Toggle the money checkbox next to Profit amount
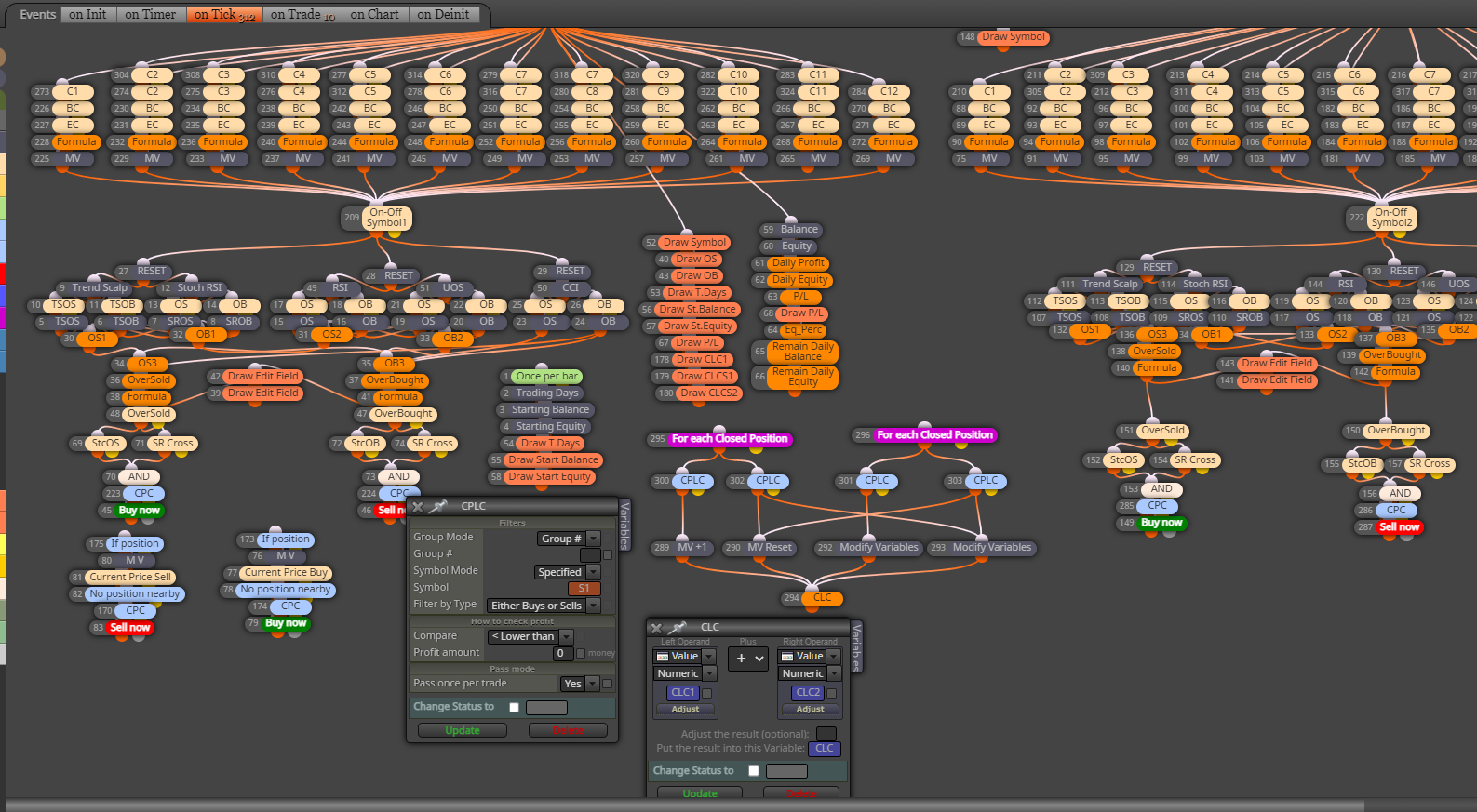 (581, 653)
